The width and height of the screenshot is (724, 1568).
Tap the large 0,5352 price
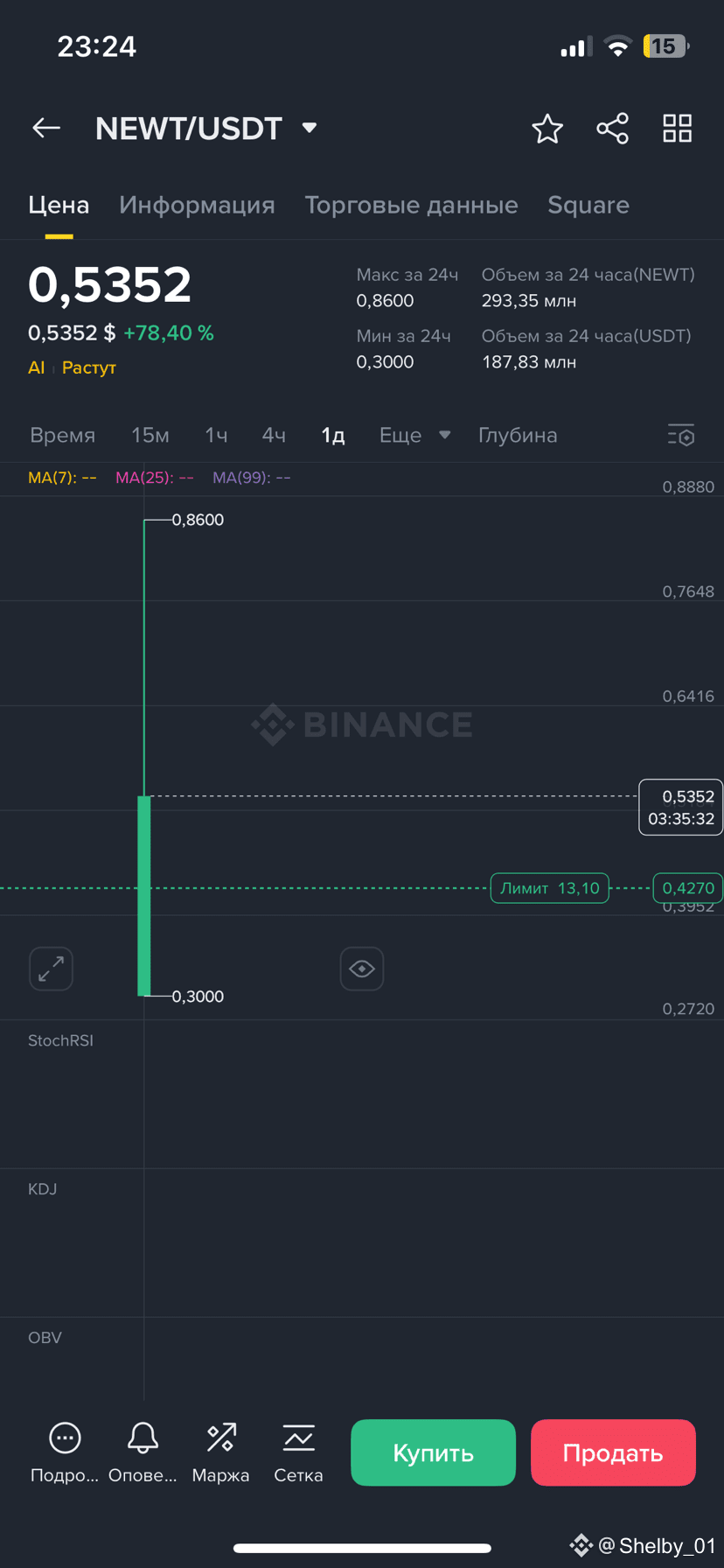coord(109,285)
